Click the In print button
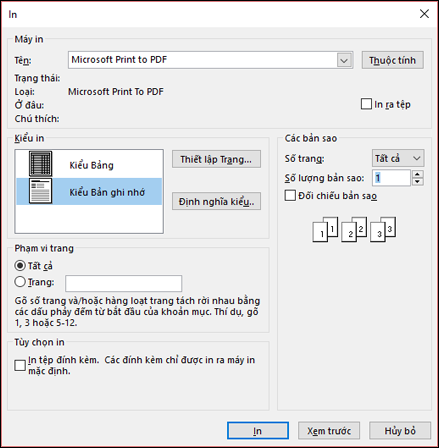439x448 pixels. click(258, 431)
